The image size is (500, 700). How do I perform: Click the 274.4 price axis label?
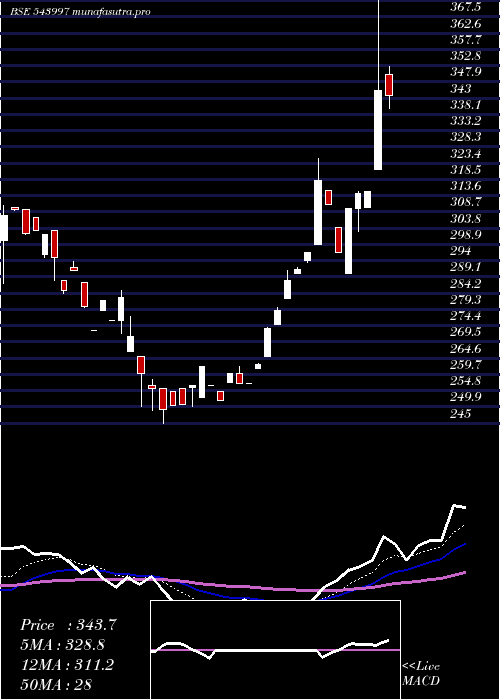pos(466,316)
